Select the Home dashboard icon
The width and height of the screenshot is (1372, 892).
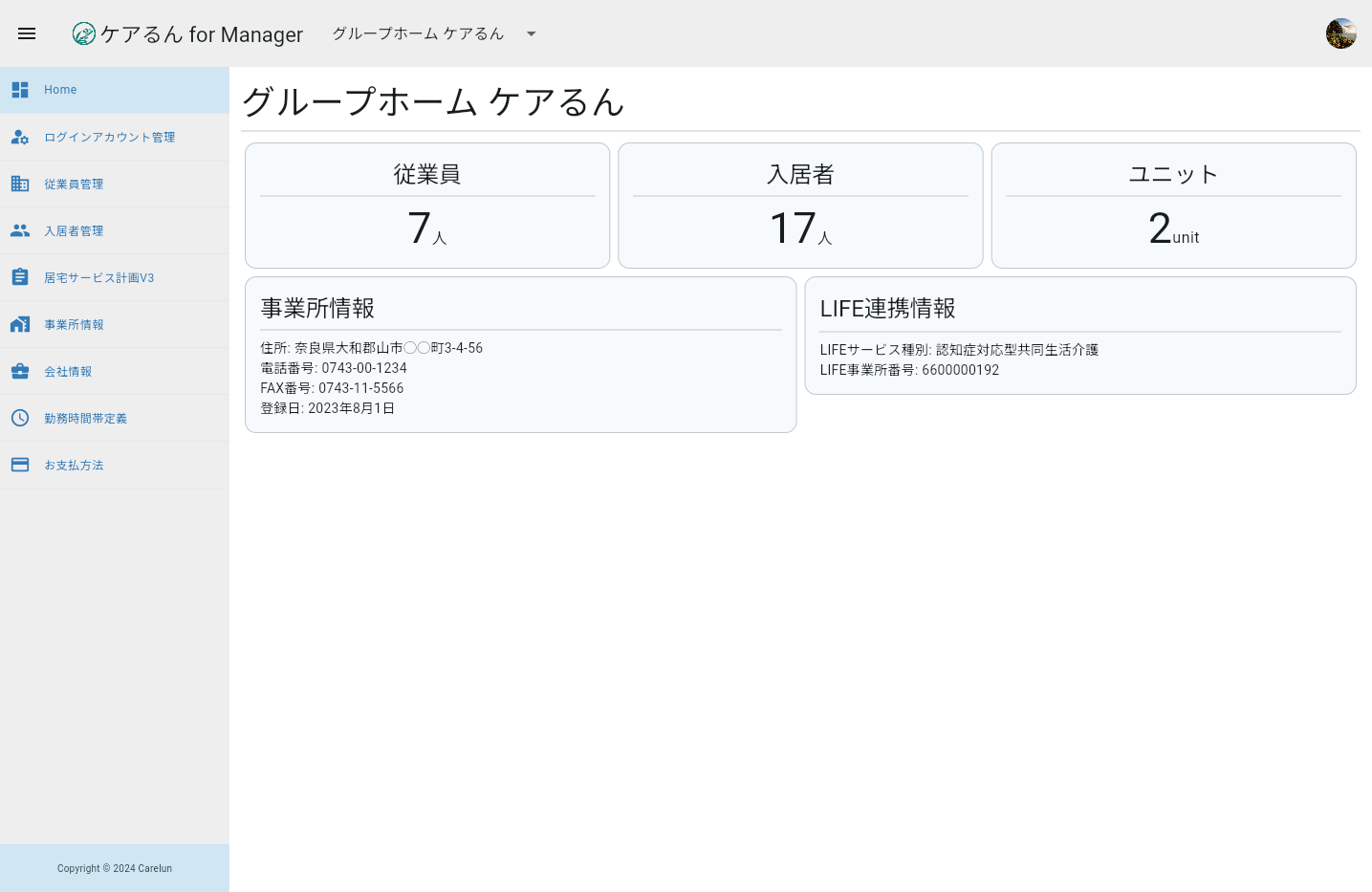pos(20,89)
